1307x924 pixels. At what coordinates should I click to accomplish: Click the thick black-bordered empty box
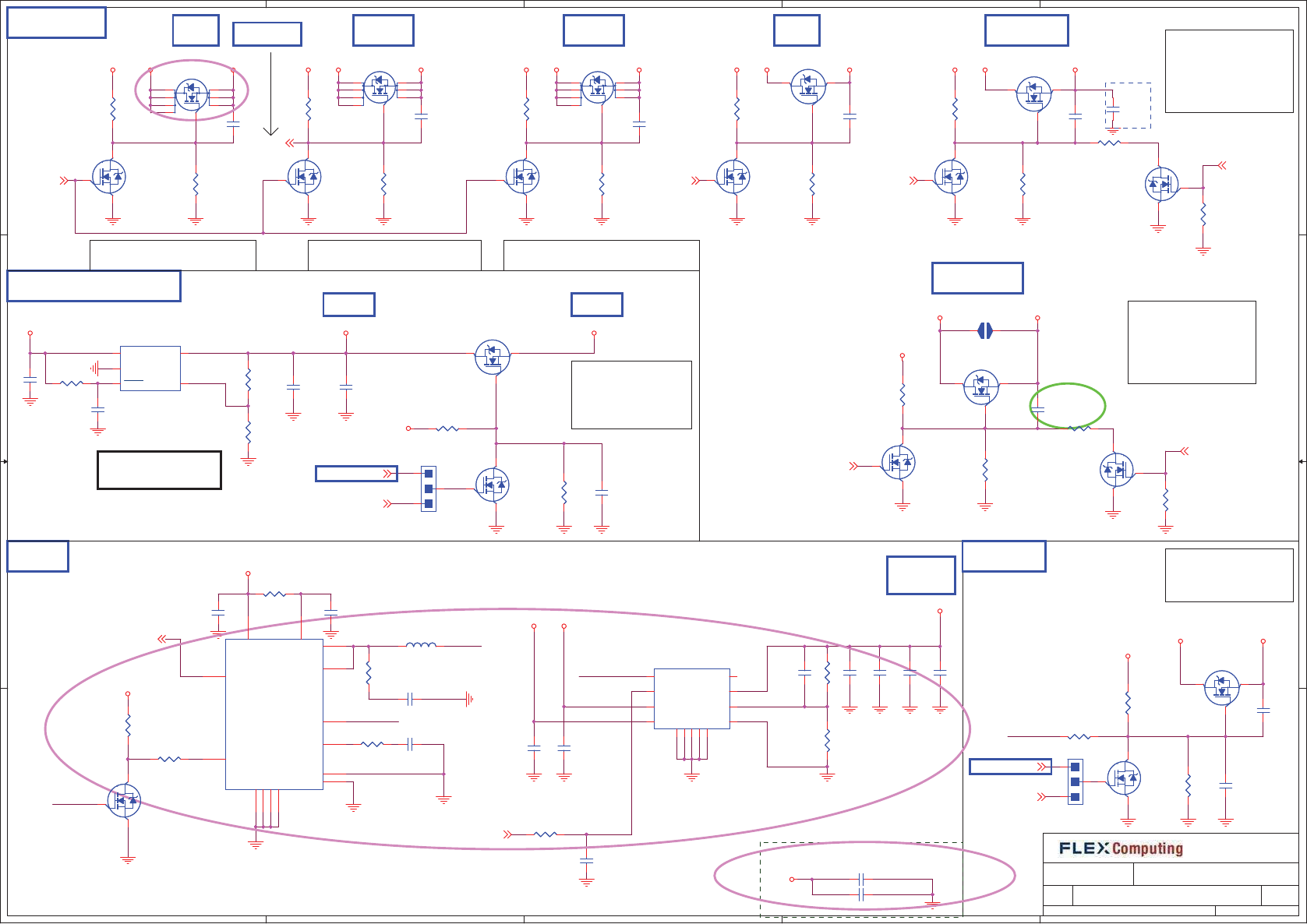tap(159, 470)
